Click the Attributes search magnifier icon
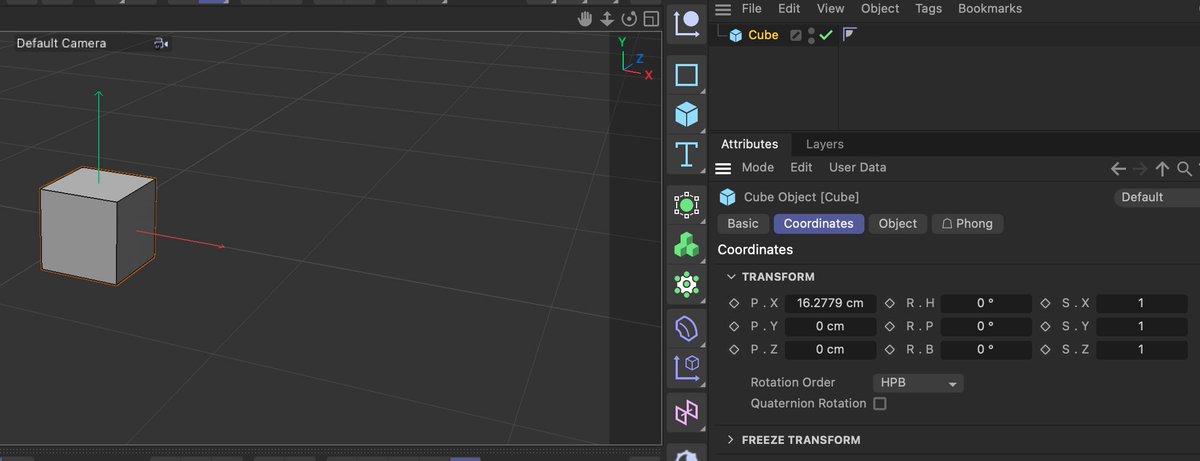The height and width of the screenshot is (461, 1200). coord(1184,169)
